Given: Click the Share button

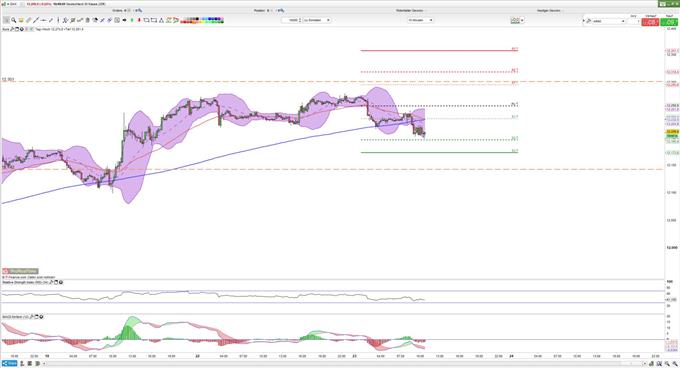Looking at the screenshot, I should [10, 363].
